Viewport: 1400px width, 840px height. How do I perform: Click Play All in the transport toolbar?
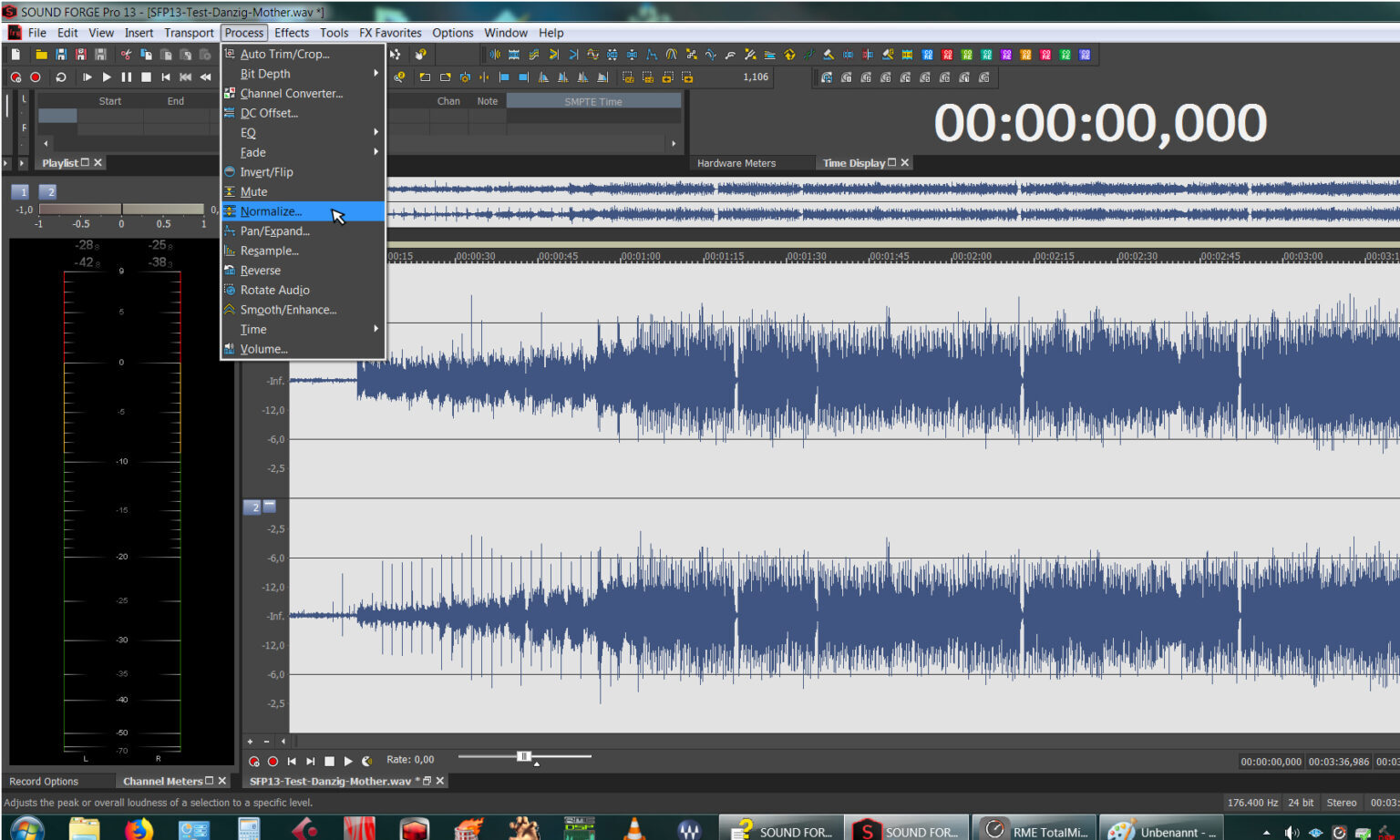coord(87,77)
